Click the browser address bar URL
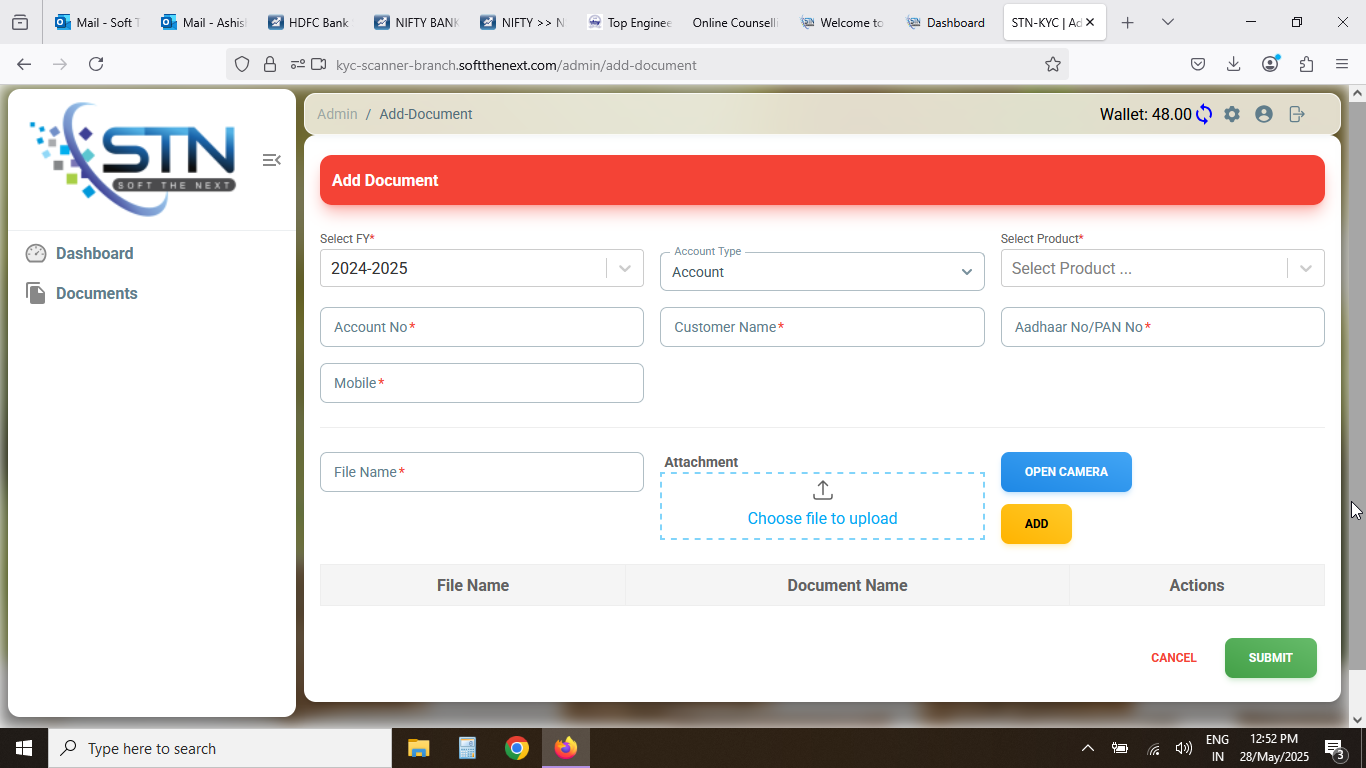 [516, 65]
